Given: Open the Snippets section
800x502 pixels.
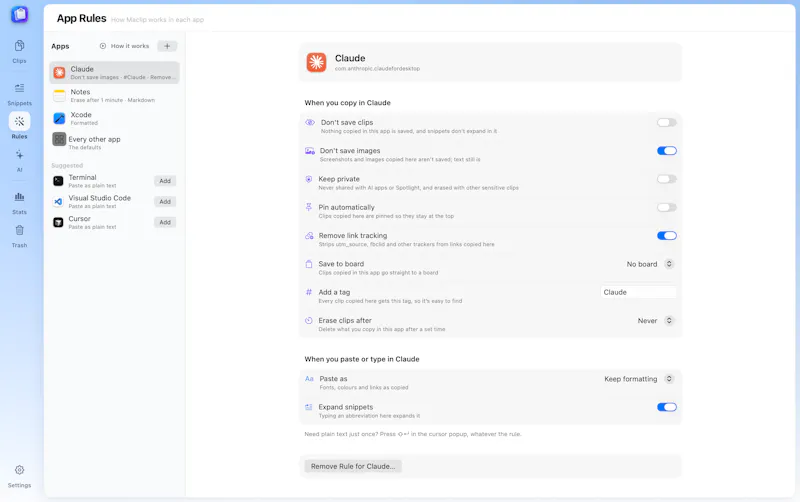Looking at the screenshot, I should 19,94.
